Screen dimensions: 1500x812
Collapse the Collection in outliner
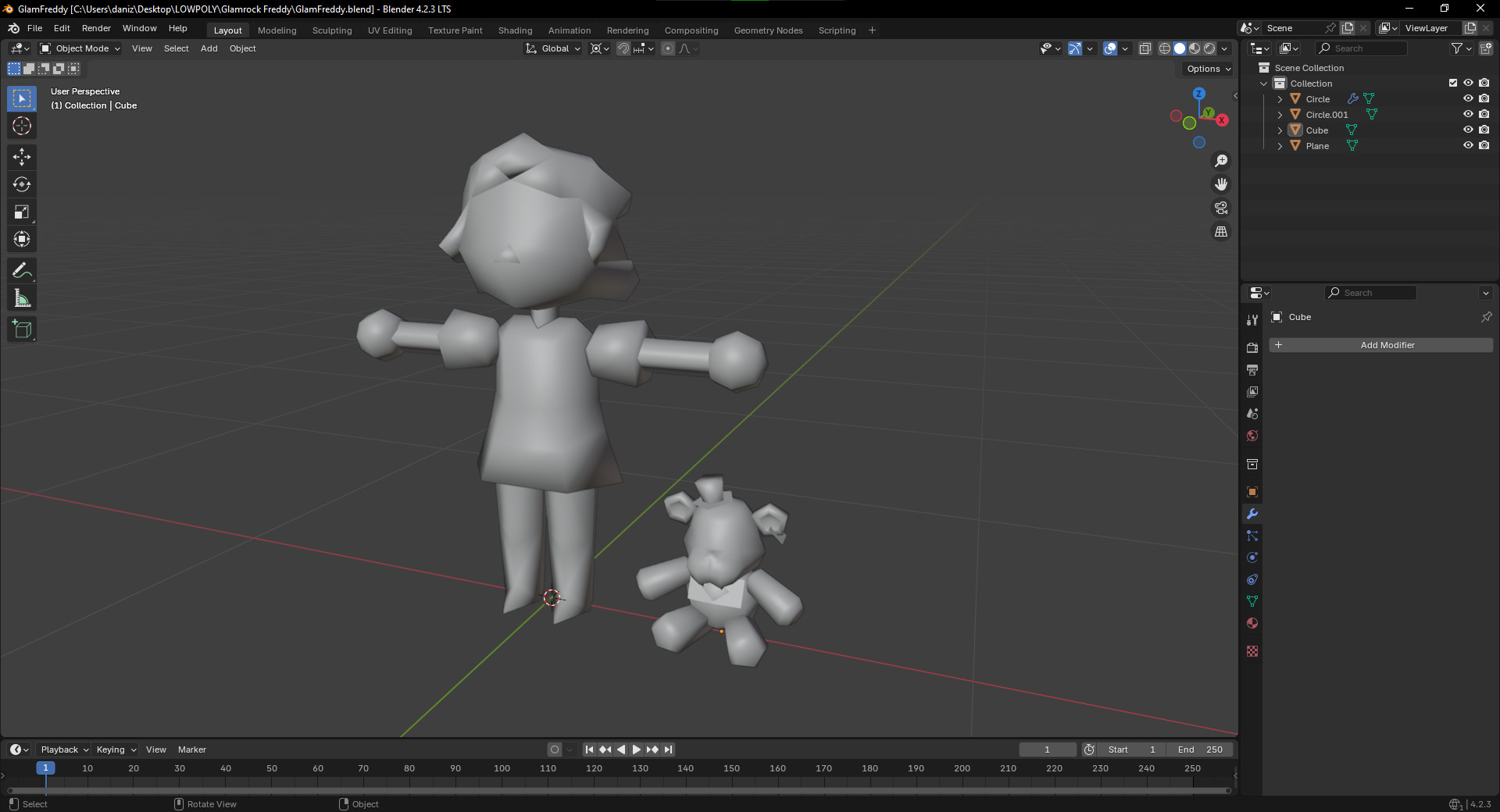[x=1264, y=84]
